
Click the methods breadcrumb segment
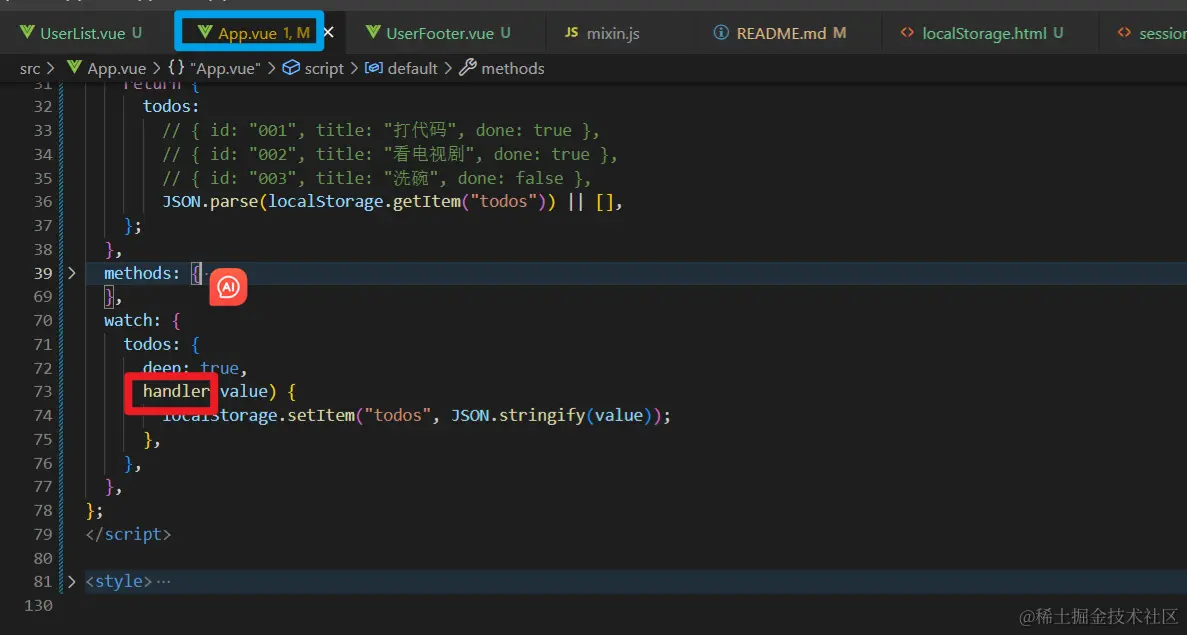(512, 69)
